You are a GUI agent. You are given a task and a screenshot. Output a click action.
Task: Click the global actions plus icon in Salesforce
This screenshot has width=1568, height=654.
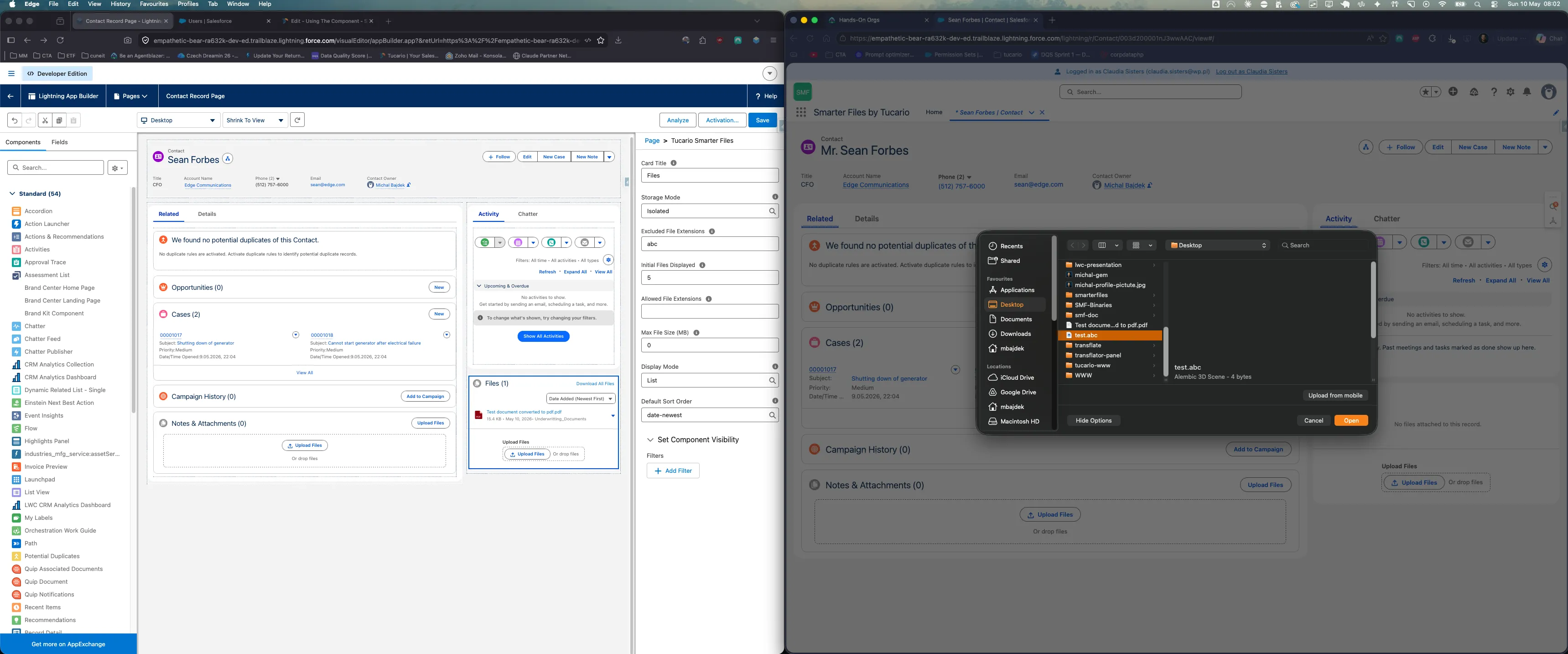[x=1453, y=91]
